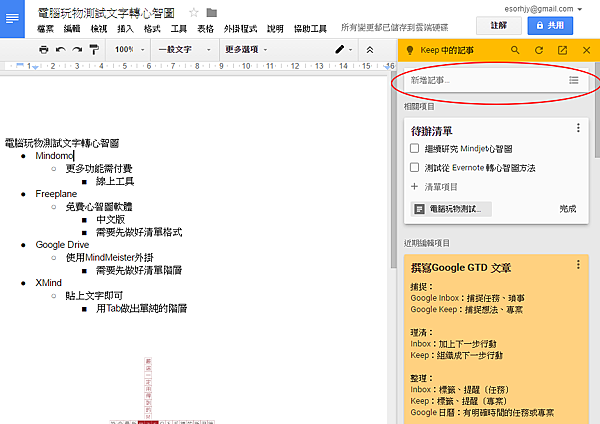Open the 外掛程式 menu
600x424 pixels.
[240, 29]
